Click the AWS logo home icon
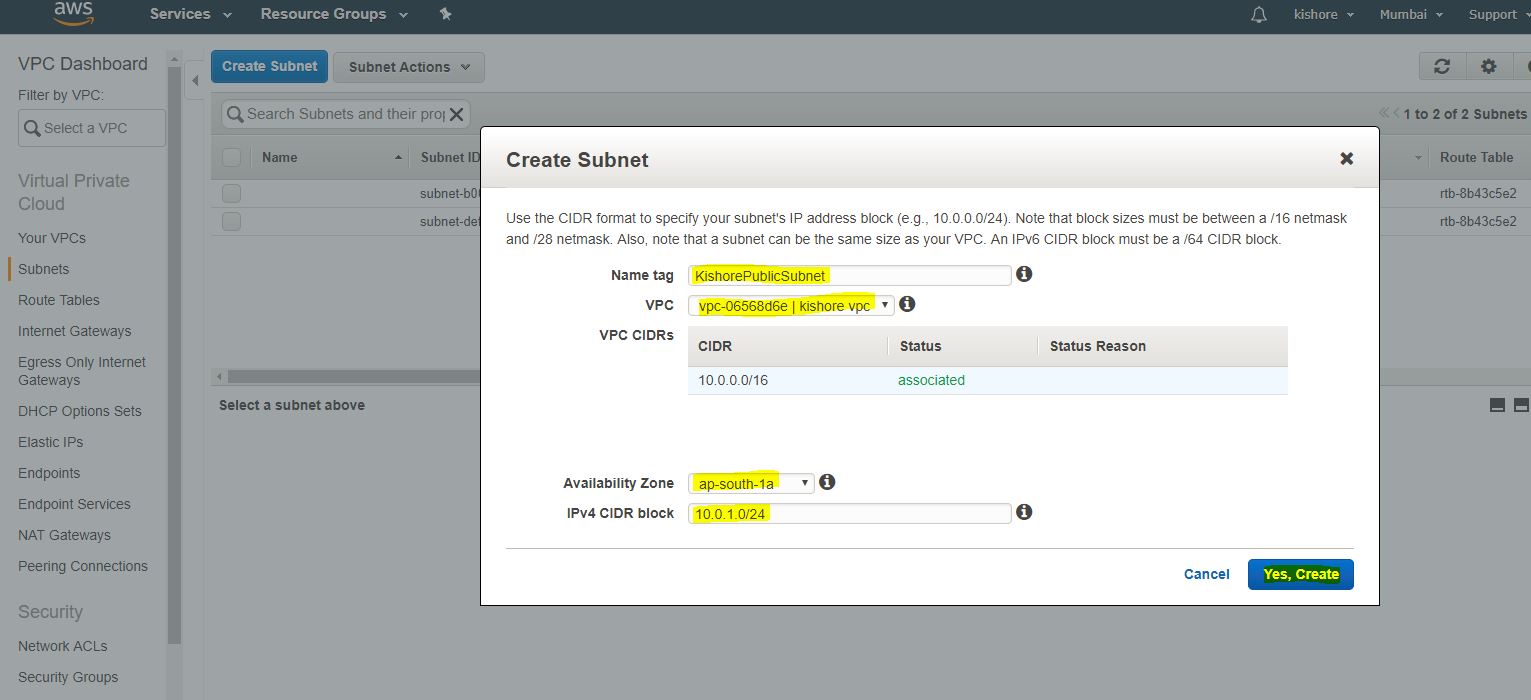 coord(73,13)
